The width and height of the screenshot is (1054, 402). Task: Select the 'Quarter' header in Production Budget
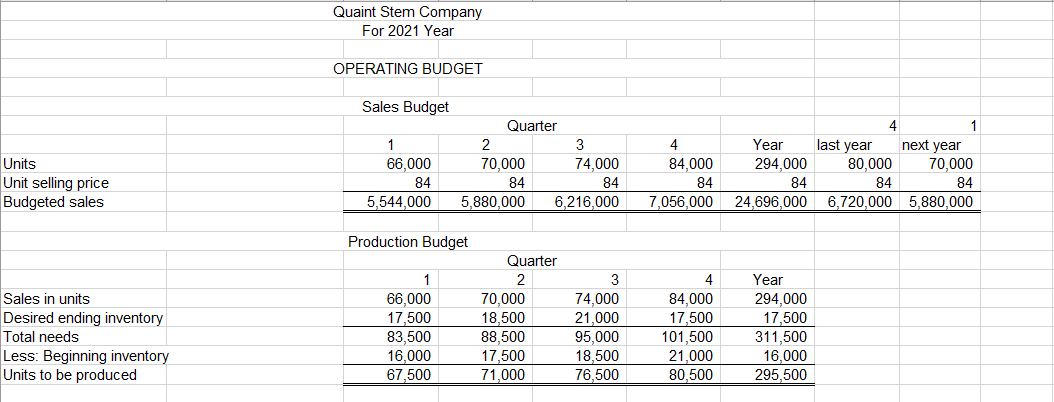[532, 261]
